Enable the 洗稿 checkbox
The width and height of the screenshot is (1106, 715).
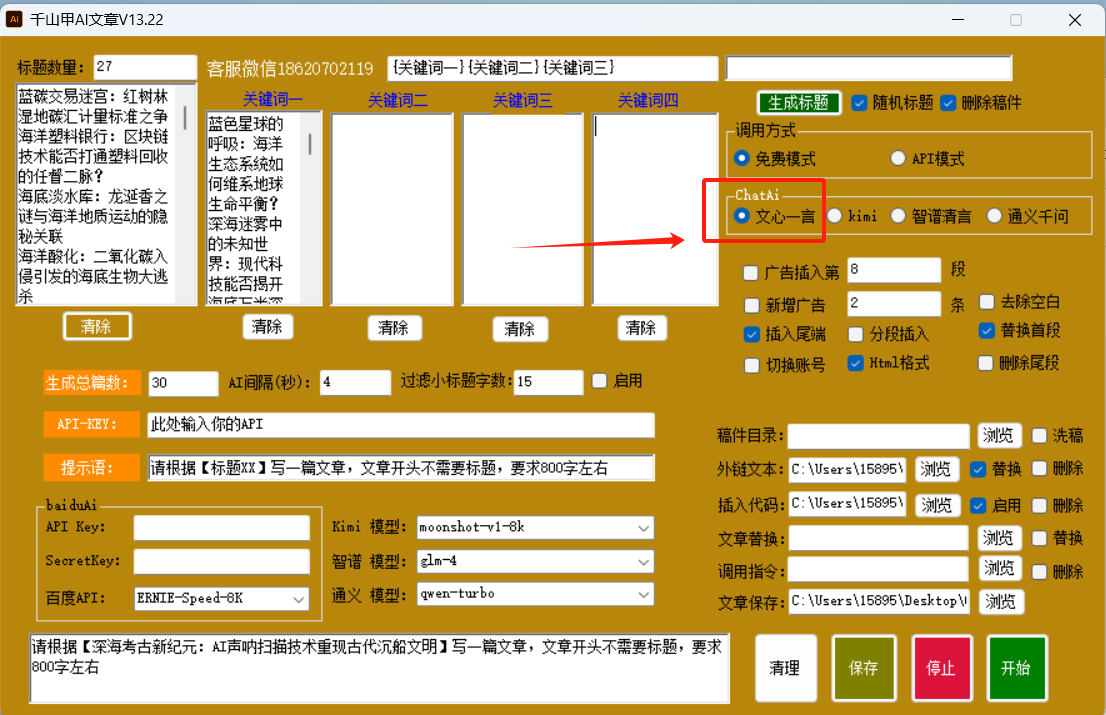(1040, 435)
